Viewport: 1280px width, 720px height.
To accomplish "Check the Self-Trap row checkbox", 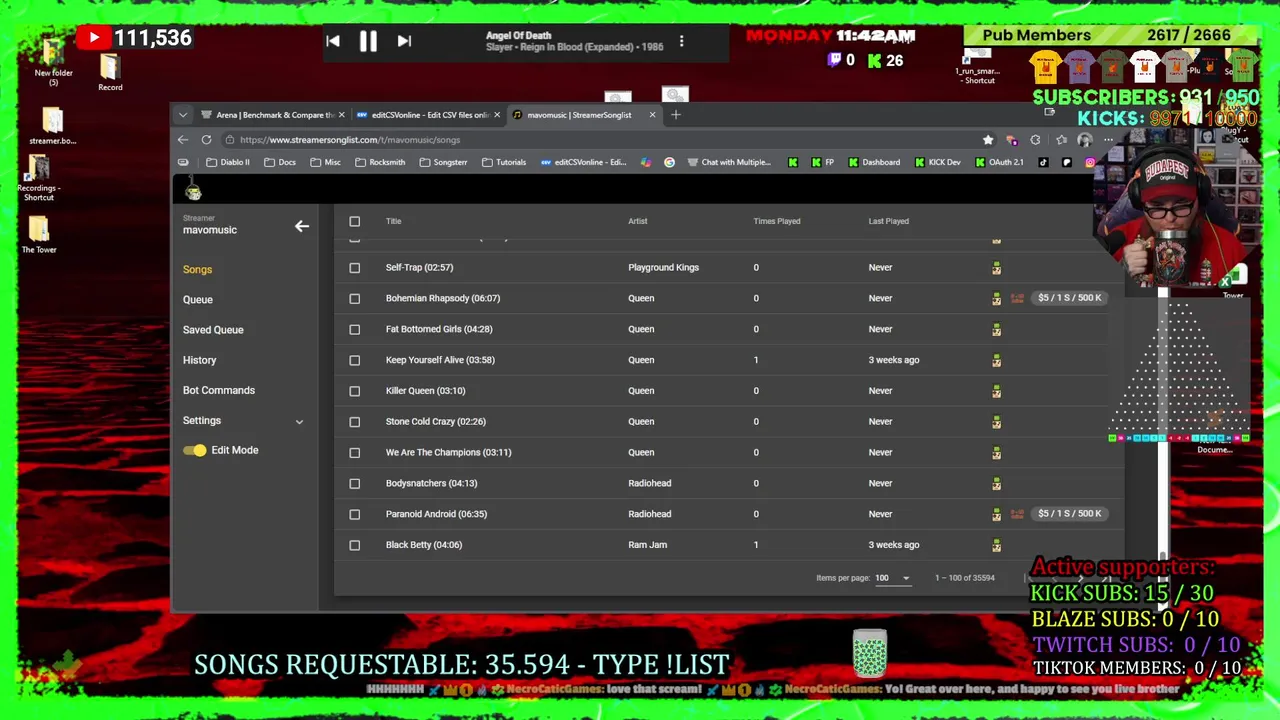I will pyautogui.click(x=354, y=268).
